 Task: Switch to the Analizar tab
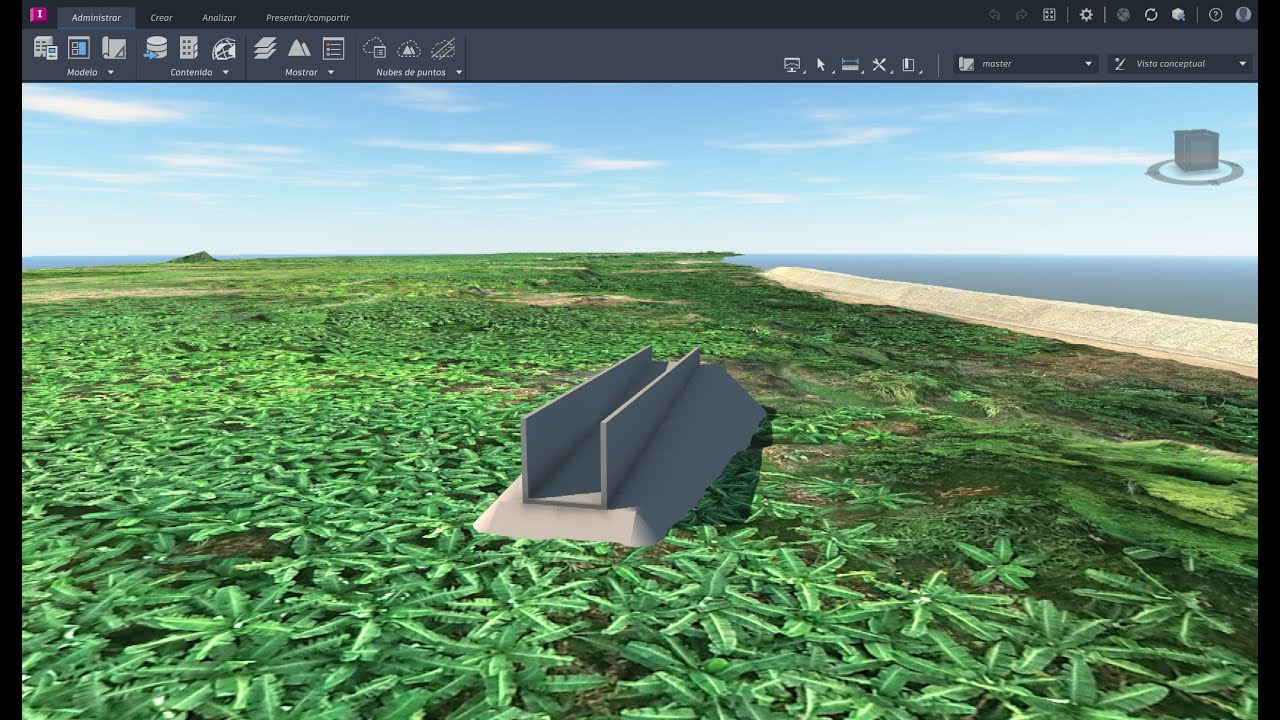(x=219, y=18)
